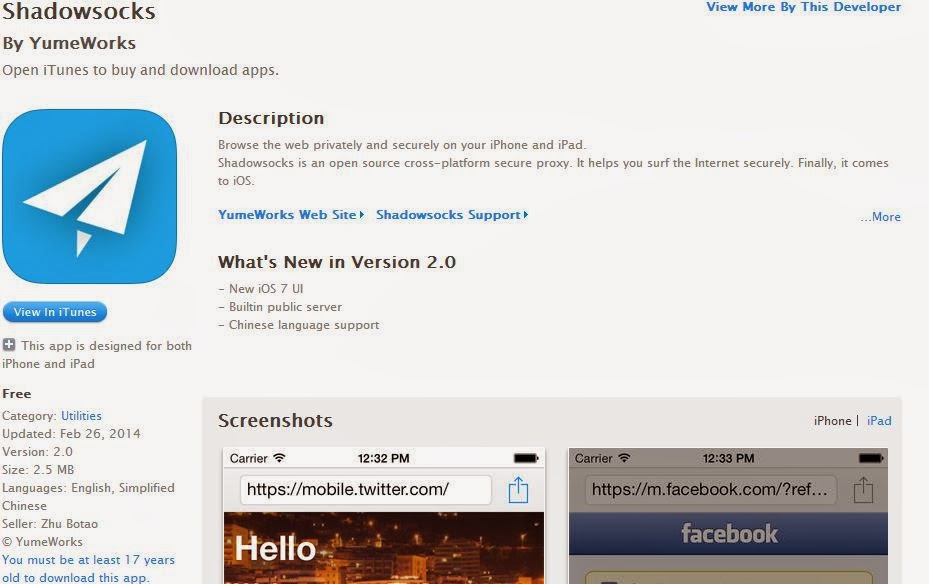
Task: Click the Wi-Fi icon in the Twitter screenshot
Action: point(279,458)
